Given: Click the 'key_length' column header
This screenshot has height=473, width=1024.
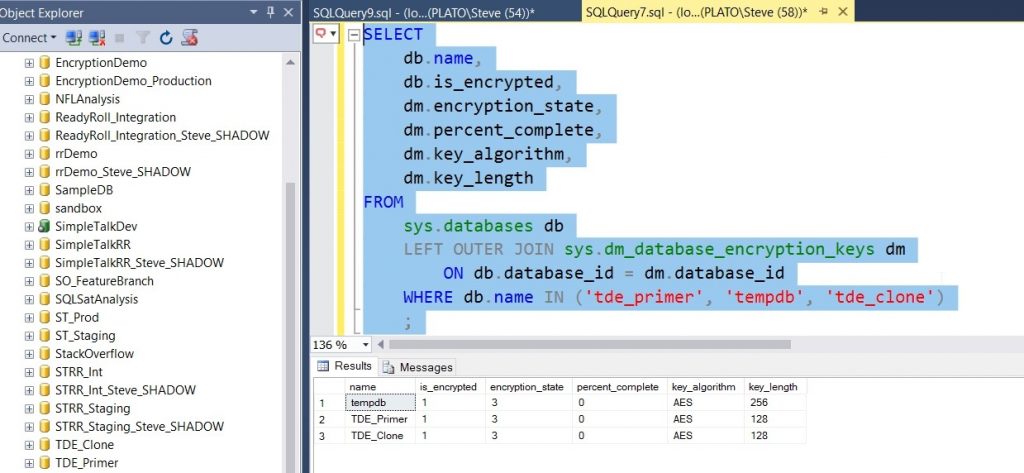Looking at the screenshot, I should 775,387.
